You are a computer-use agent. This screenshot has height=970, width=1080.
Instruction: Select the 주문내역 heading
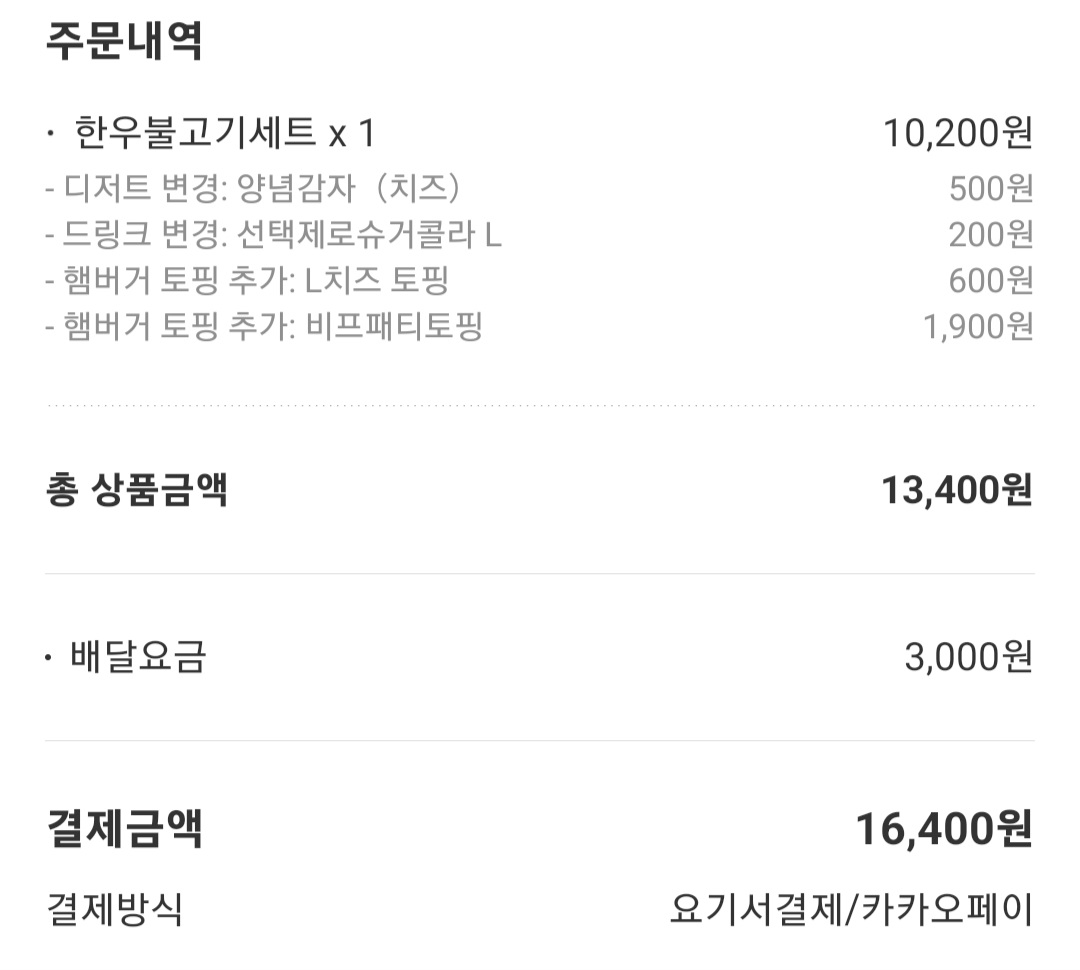(x=125, y=41)
